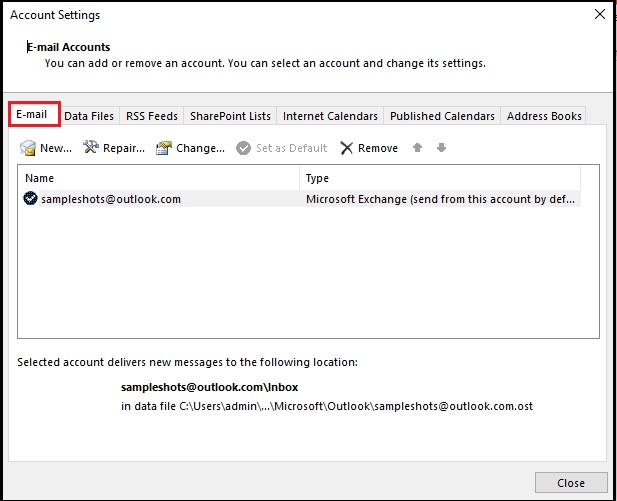Switch to the Data Files tab
This screenshot has height=501, width=617.
tap(89, 116)
